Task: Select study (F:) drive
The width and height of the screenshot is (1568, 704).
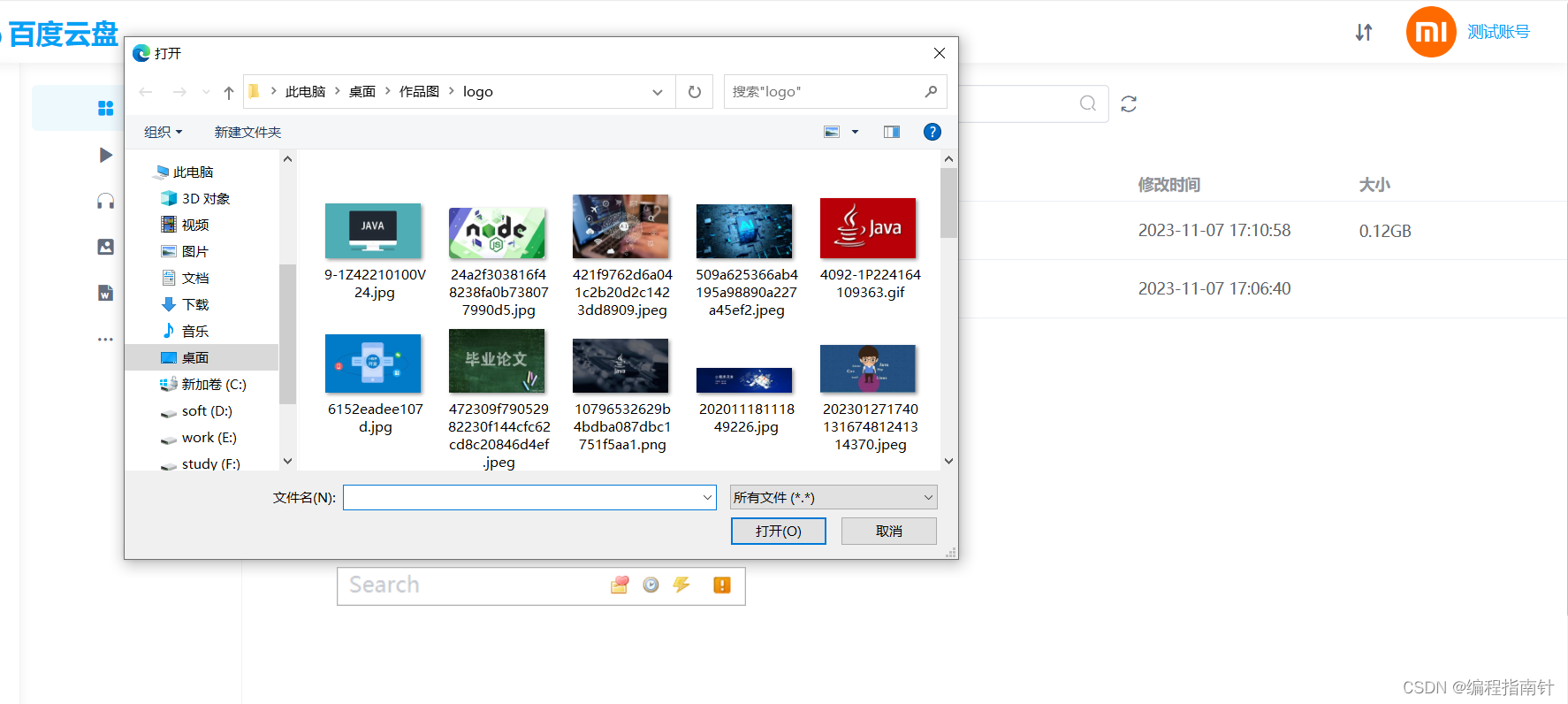Action: click(200, 464)
